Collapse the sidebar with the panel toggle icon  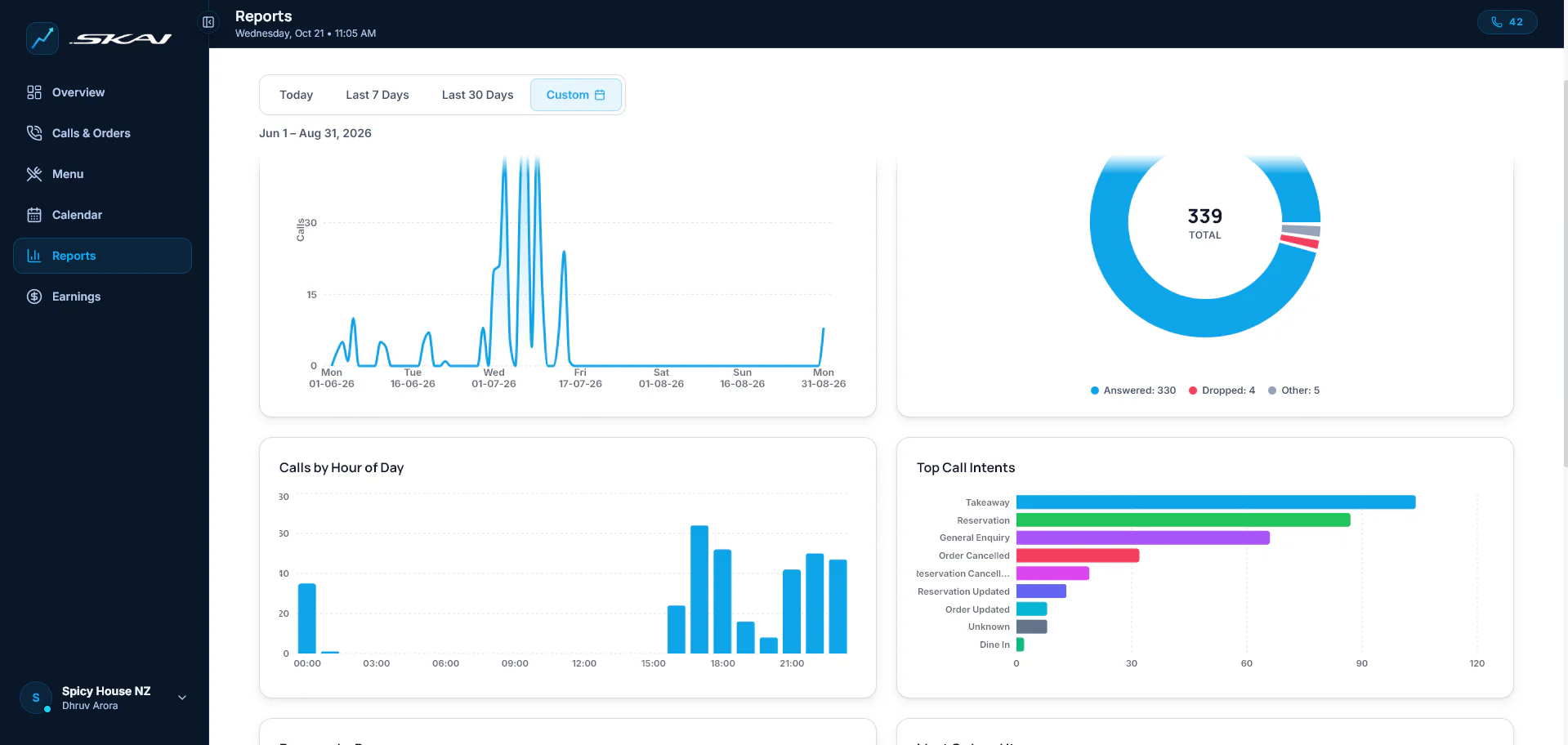tap(208, 22)
